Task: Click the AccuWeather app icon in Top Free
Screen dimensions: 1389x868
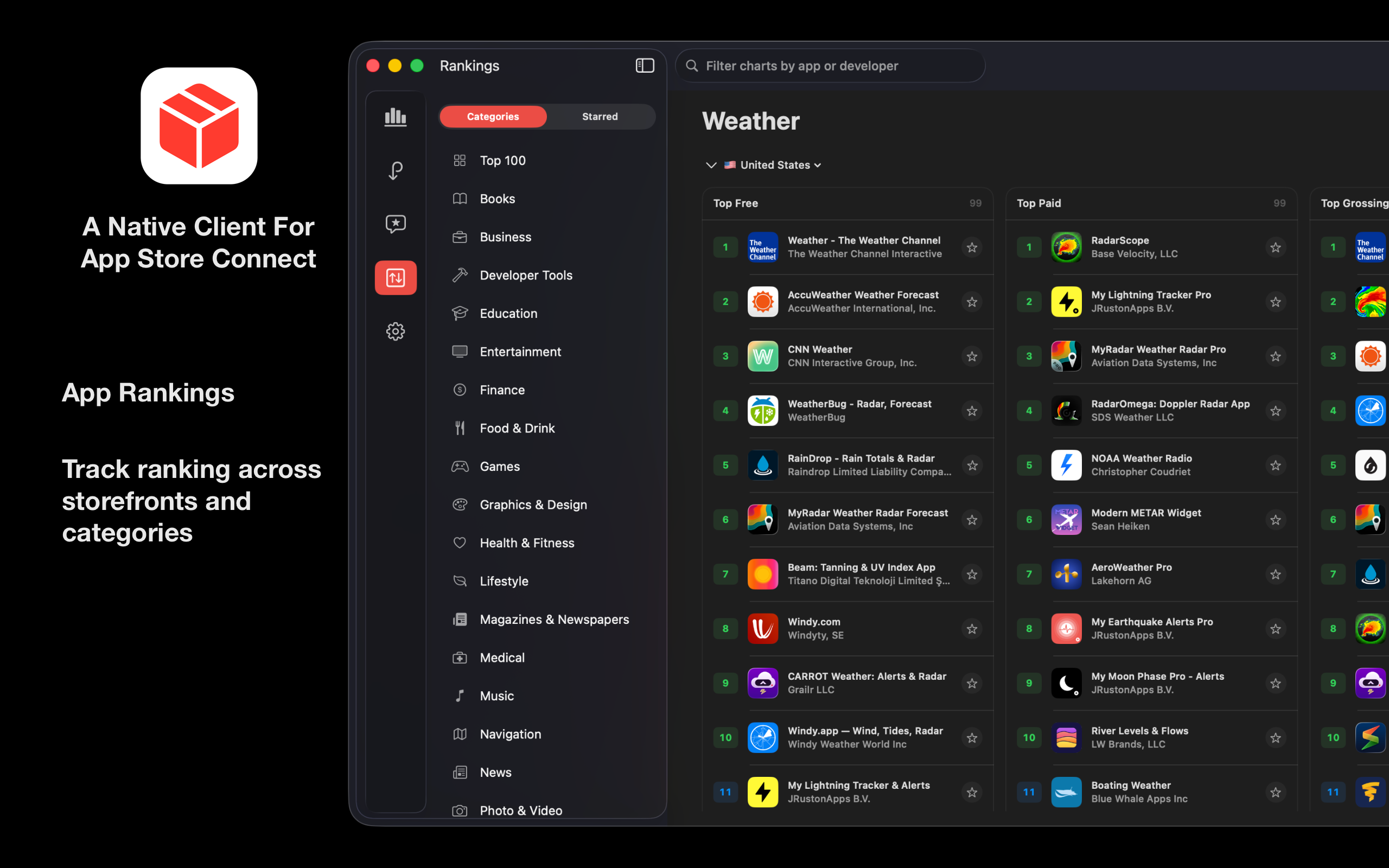Action: point(763,302)
